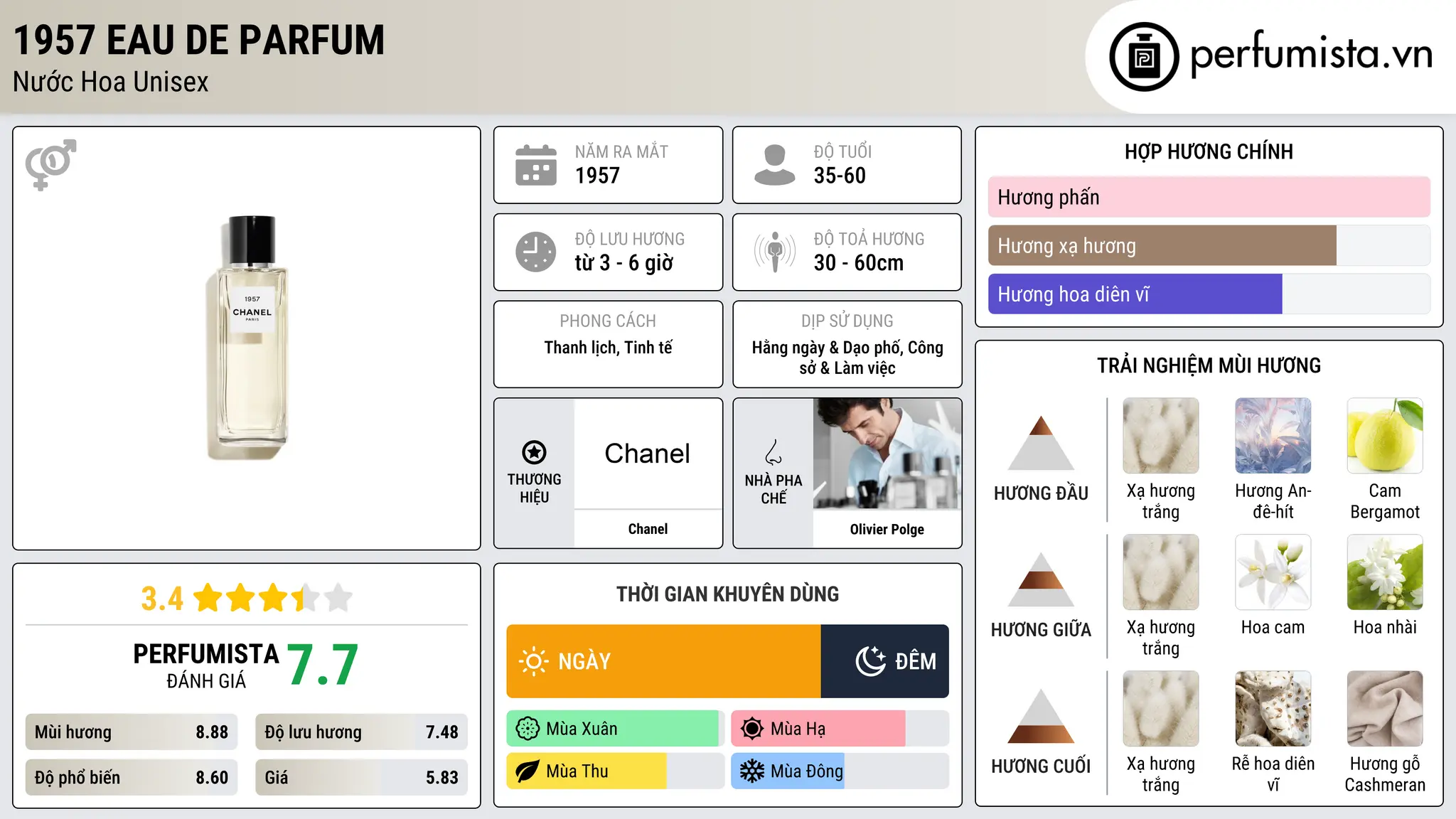Click the brown Hương xạ hương accord bar
This screenshot has width=1456, height=819.
click(x=1162, y=245)
